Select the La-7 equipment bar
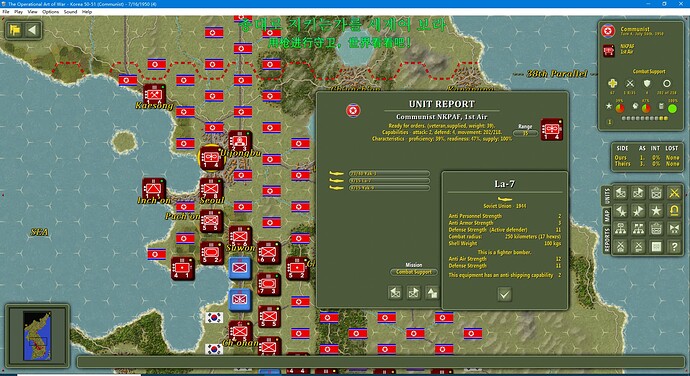Screen dimensions: 690x376 389,181
